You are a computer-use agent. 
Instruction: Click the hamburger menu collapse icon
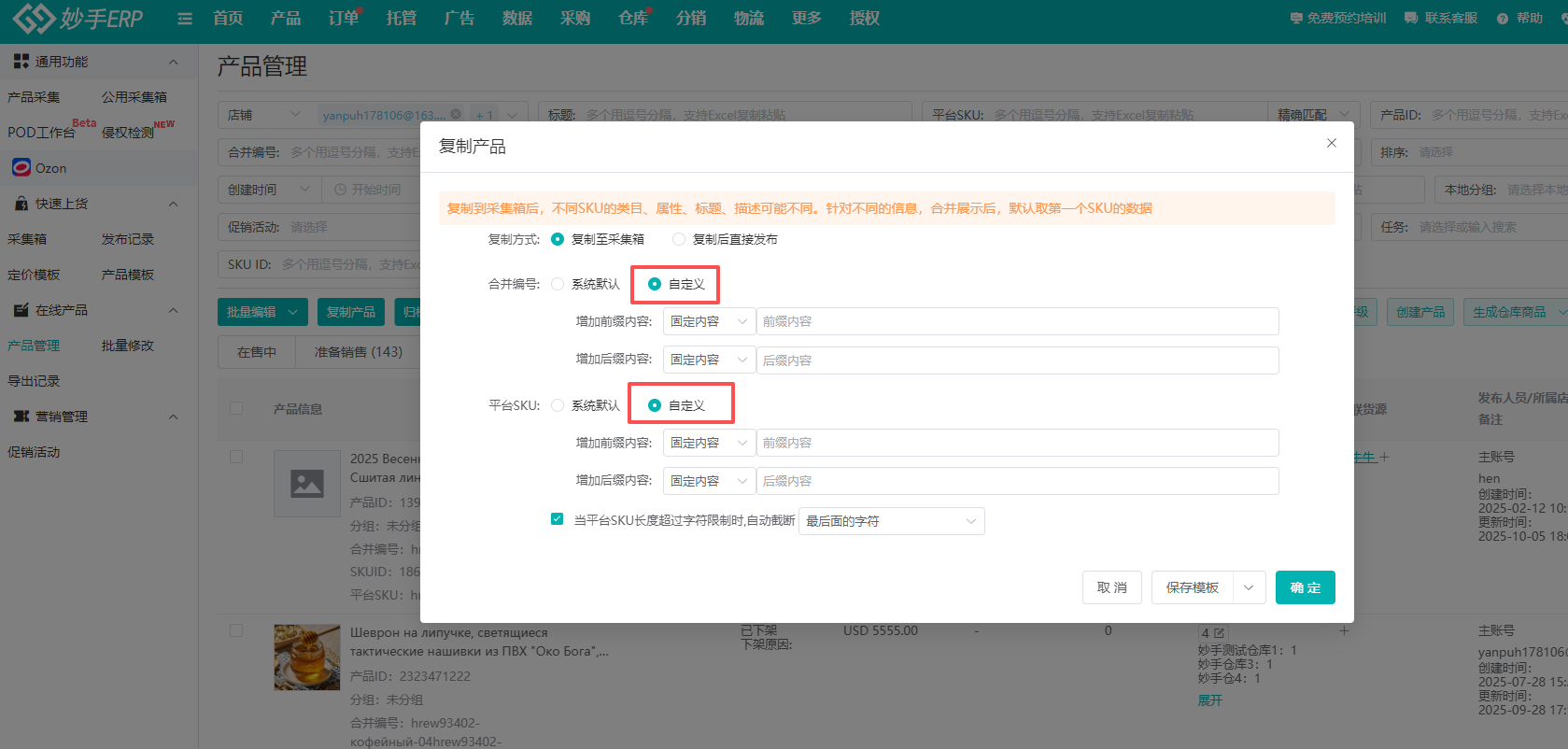185,19
